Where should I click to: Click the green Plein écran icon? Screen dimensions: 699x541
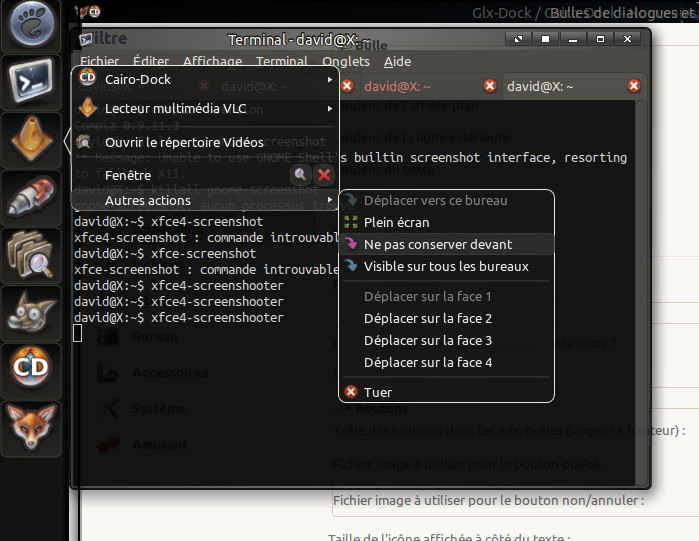tap(351, 222)
